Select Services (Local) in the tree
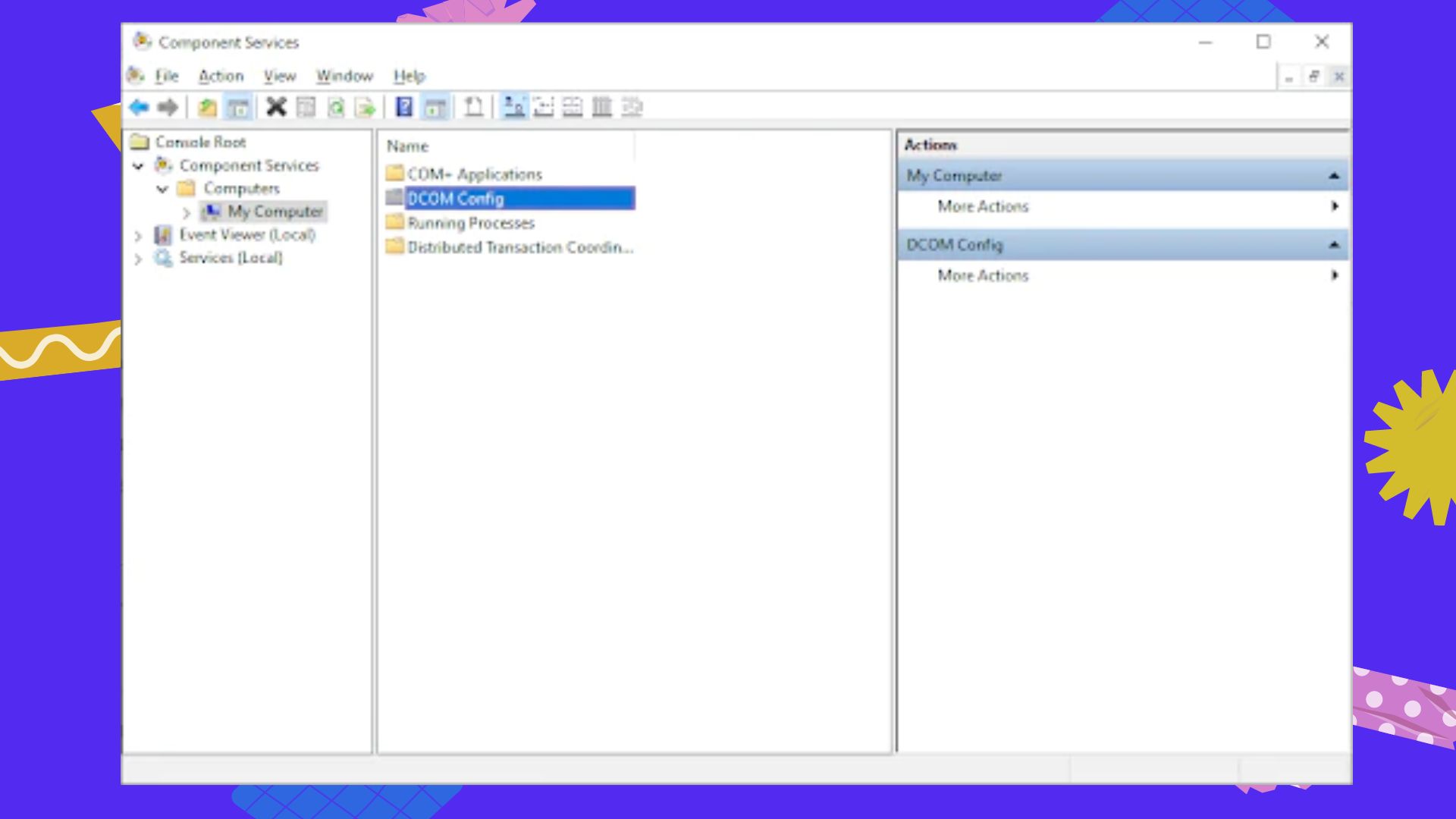This screenshot has height=819, width=1456. point(231,258)
